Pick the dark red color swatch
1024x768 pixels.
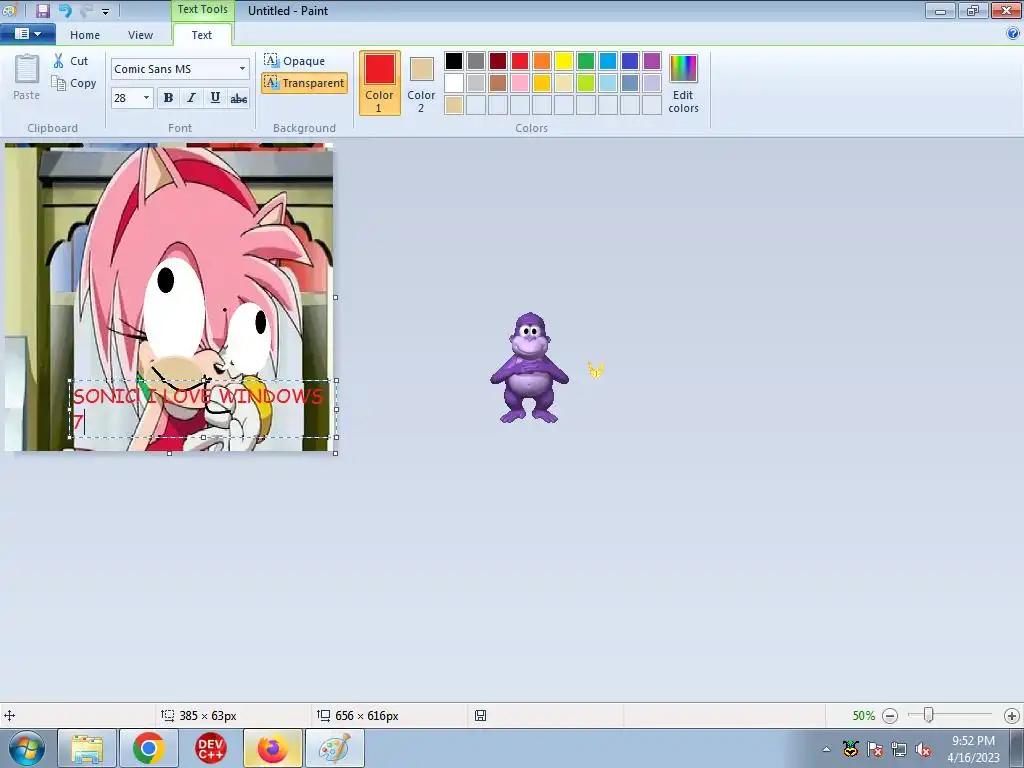(x=498, y=61)
